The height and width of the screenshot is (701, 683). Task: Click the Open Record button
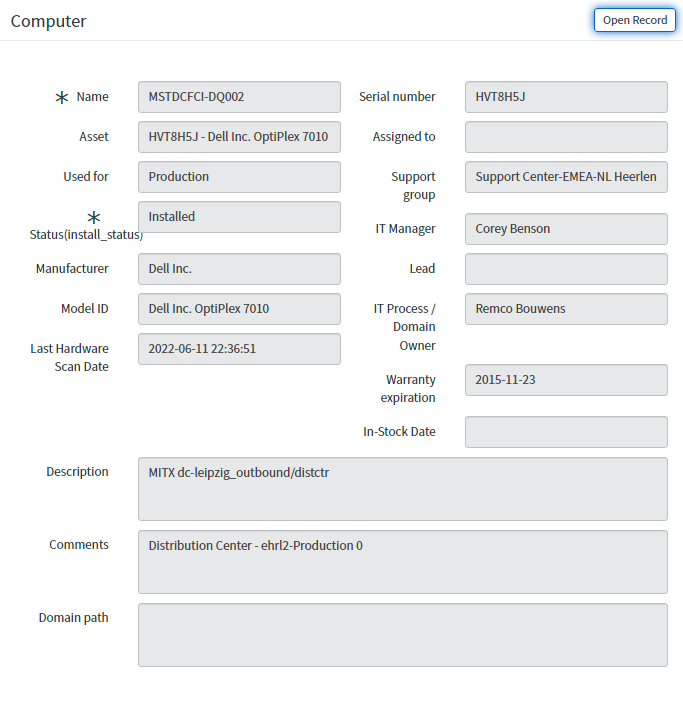[634, 20]
